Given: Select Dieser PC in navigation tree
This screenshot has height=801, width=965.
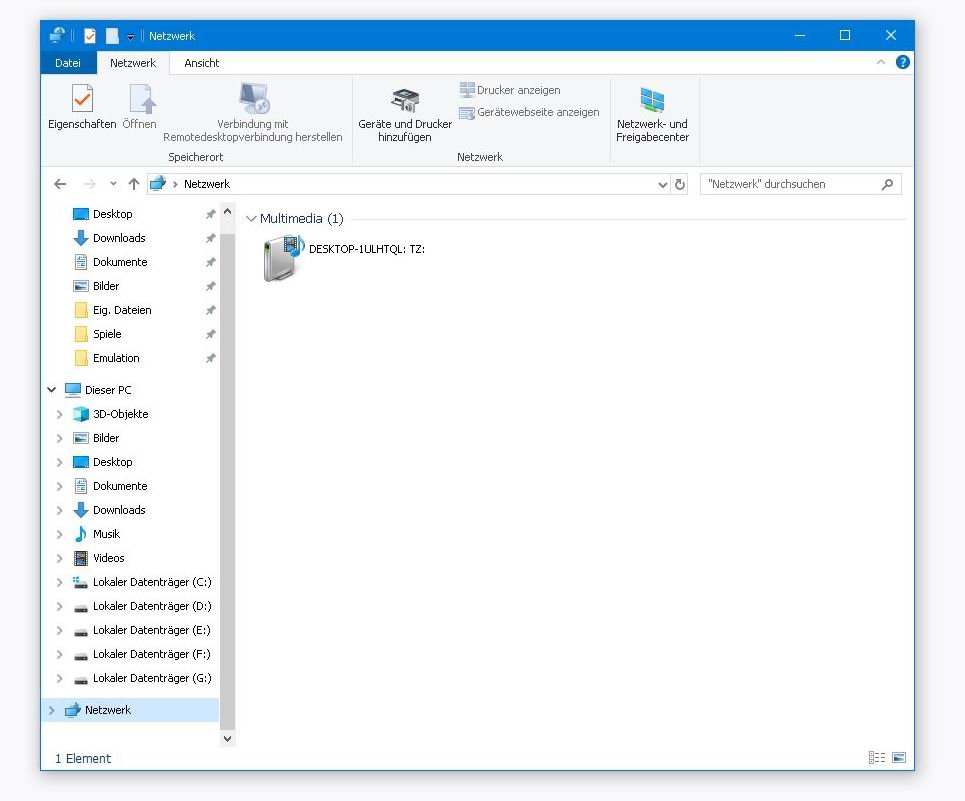Looking at the screenshot, I should point(107,390).
